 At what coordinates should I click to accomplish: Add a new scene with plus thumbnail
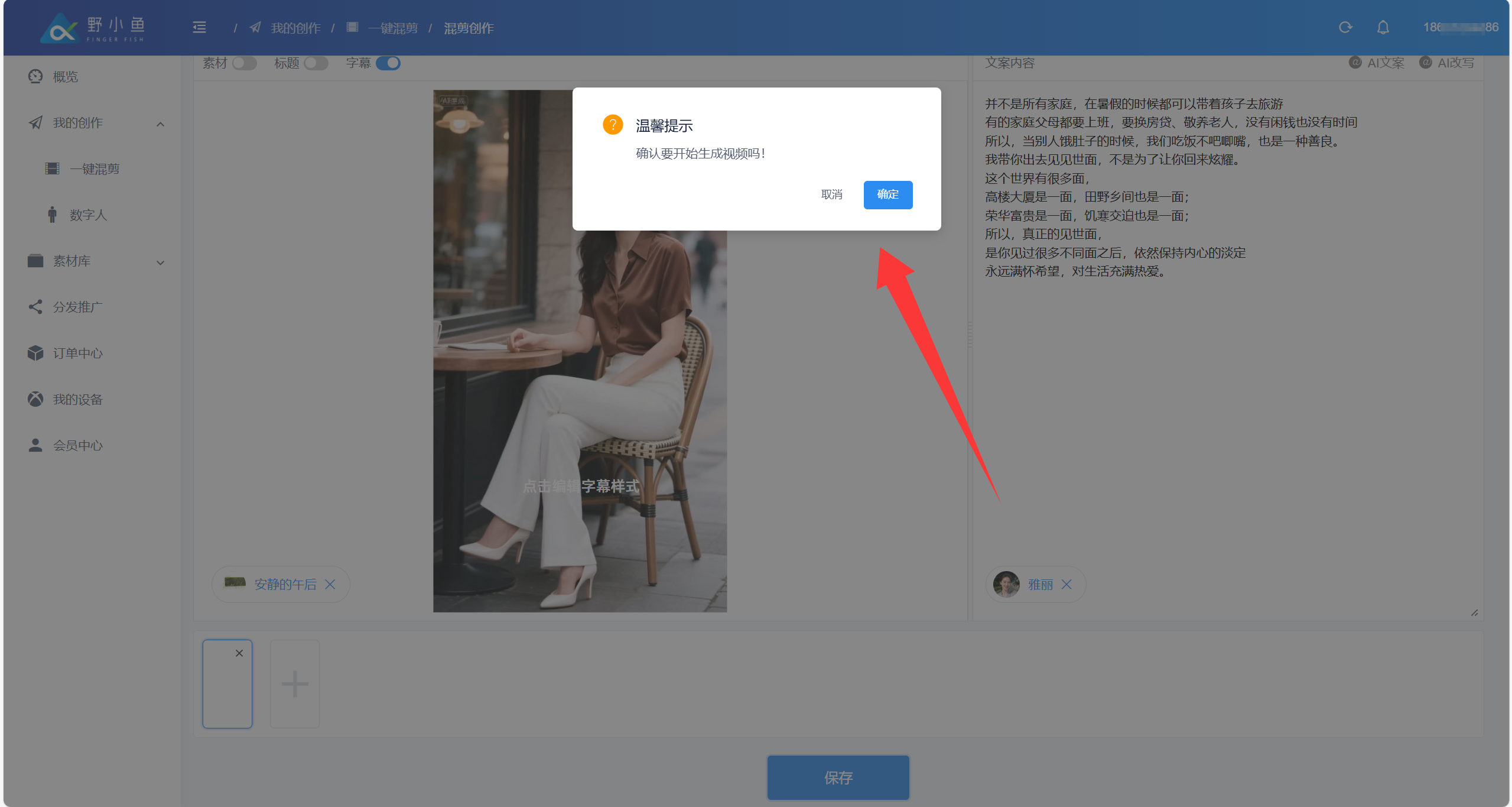tap(294, 683)
